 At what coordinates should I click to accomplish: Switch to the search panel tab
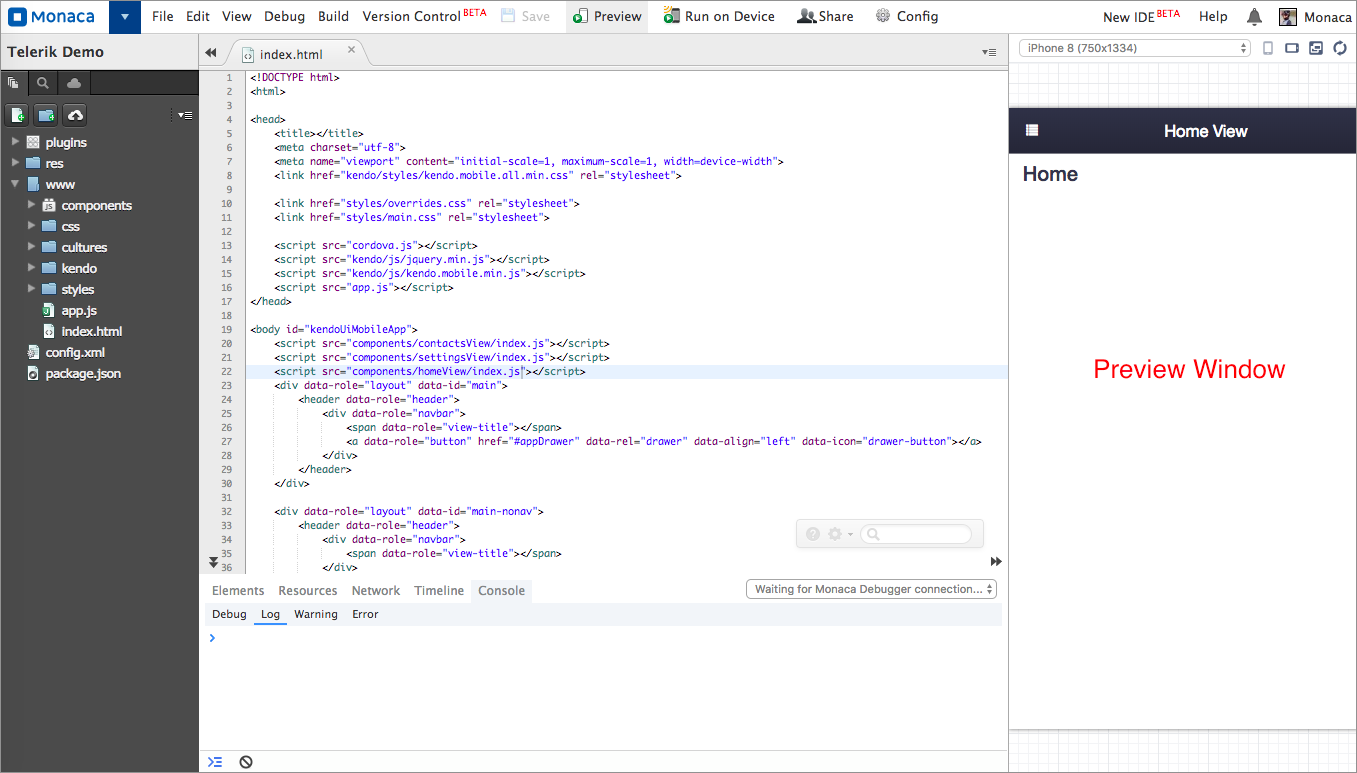click(x=43, y=83)
